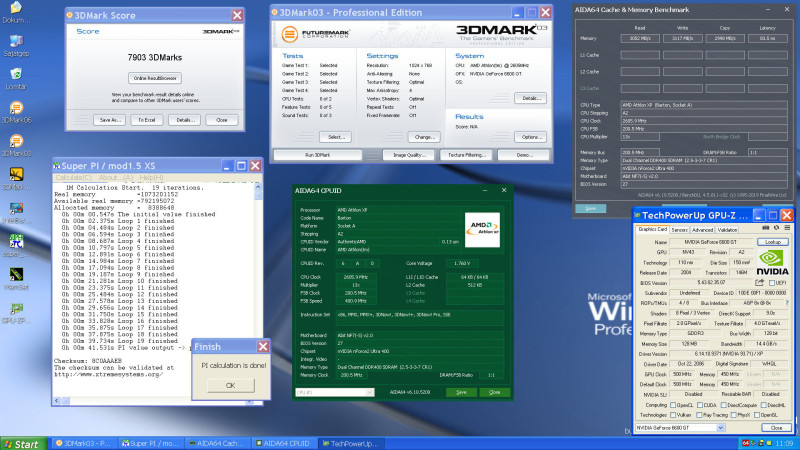This screenshot has width=800, height=450.
Task: Toggle the CUDA checkbox in GPU-Z
Action: pos(701,405)
